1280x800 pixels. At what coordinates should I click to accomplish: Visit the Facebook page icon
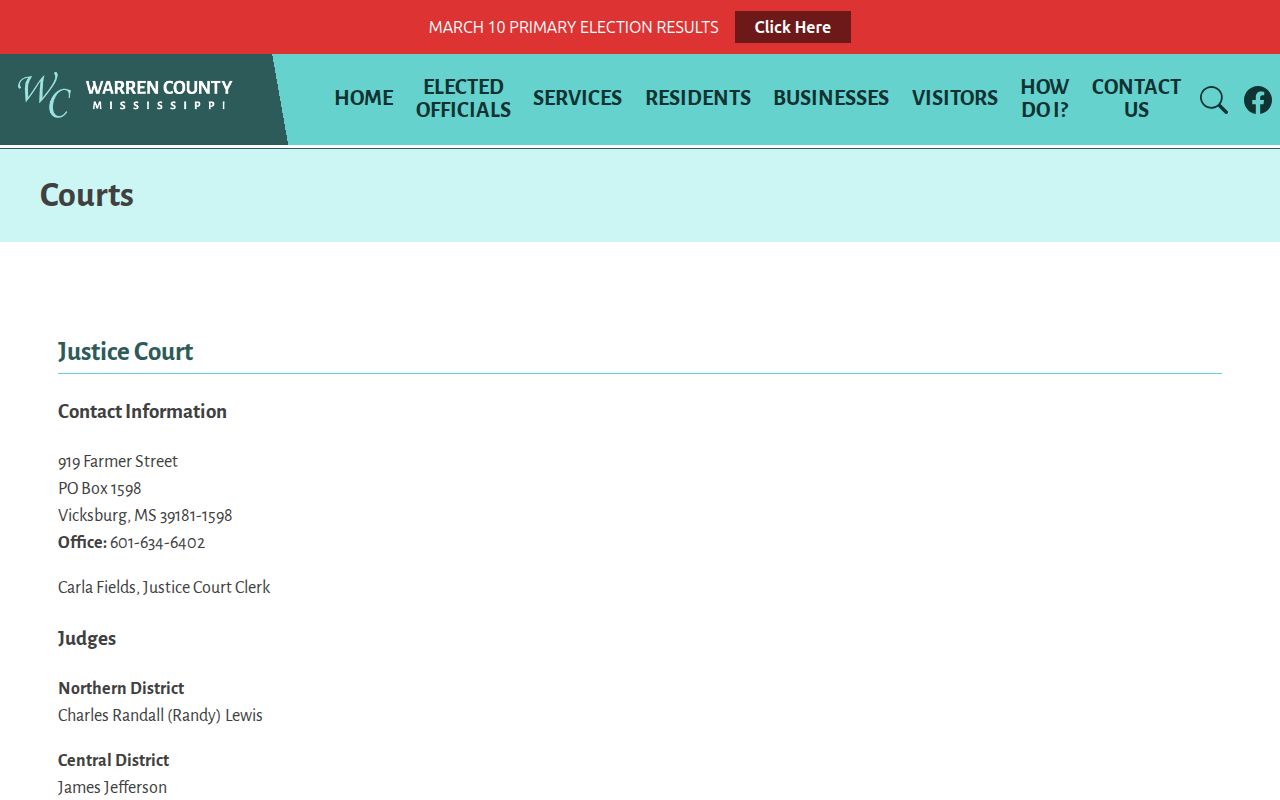tap(1258, 100)
